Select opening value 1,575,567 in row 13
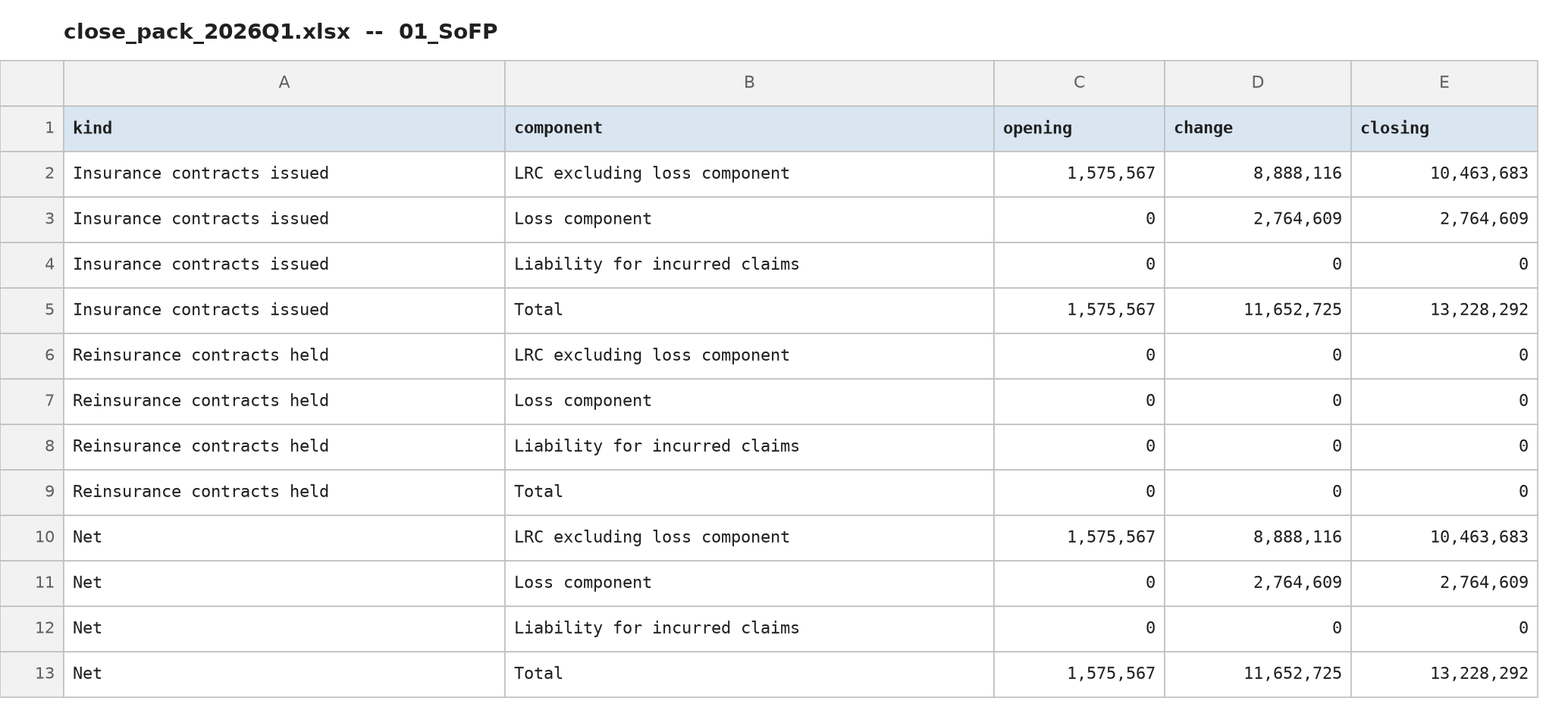Screen dimensions: 1568x723 [x=1079, y=674]
